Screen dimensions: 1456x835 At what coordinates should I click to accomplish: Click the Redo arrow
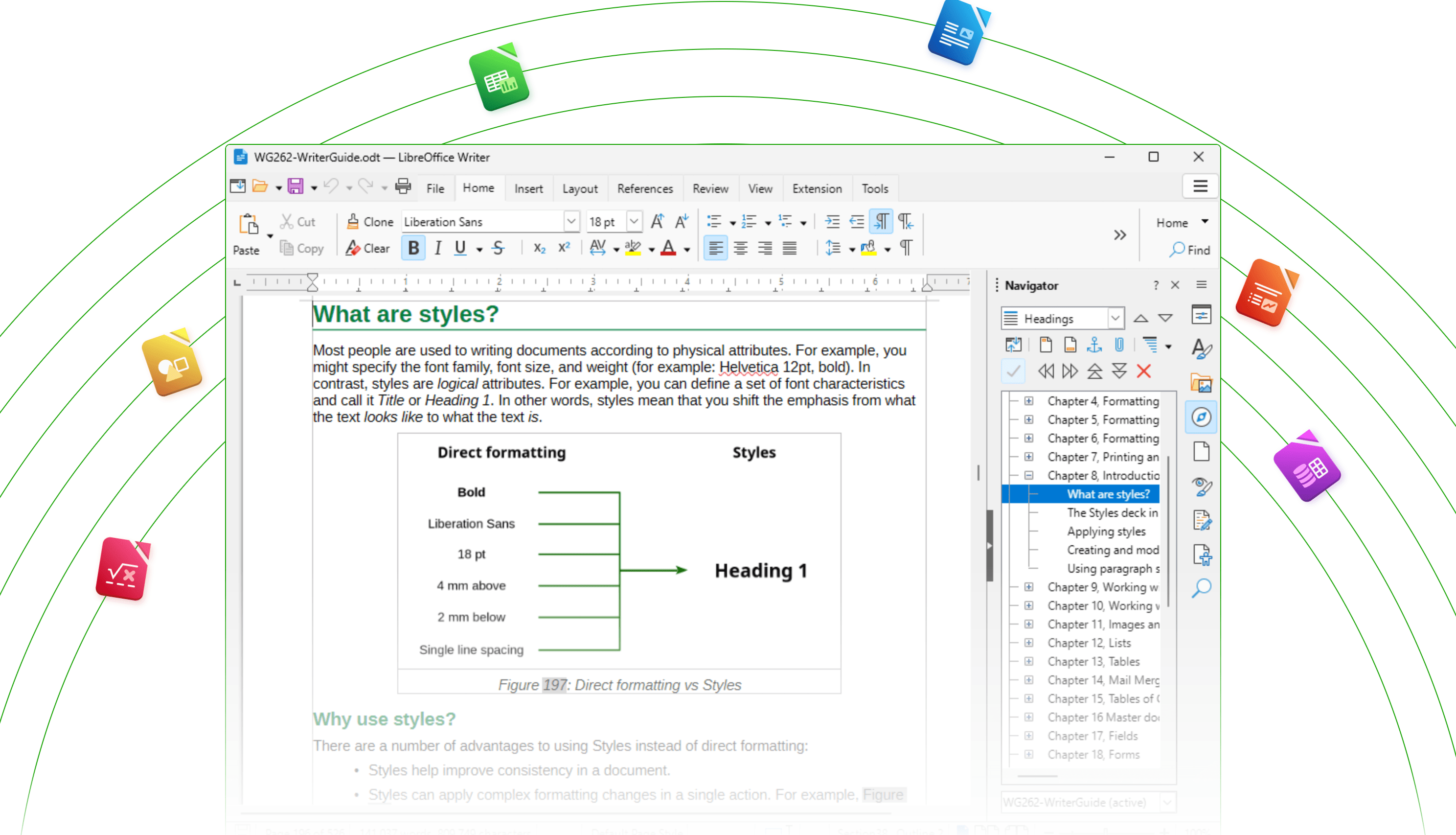pos(366,186)
